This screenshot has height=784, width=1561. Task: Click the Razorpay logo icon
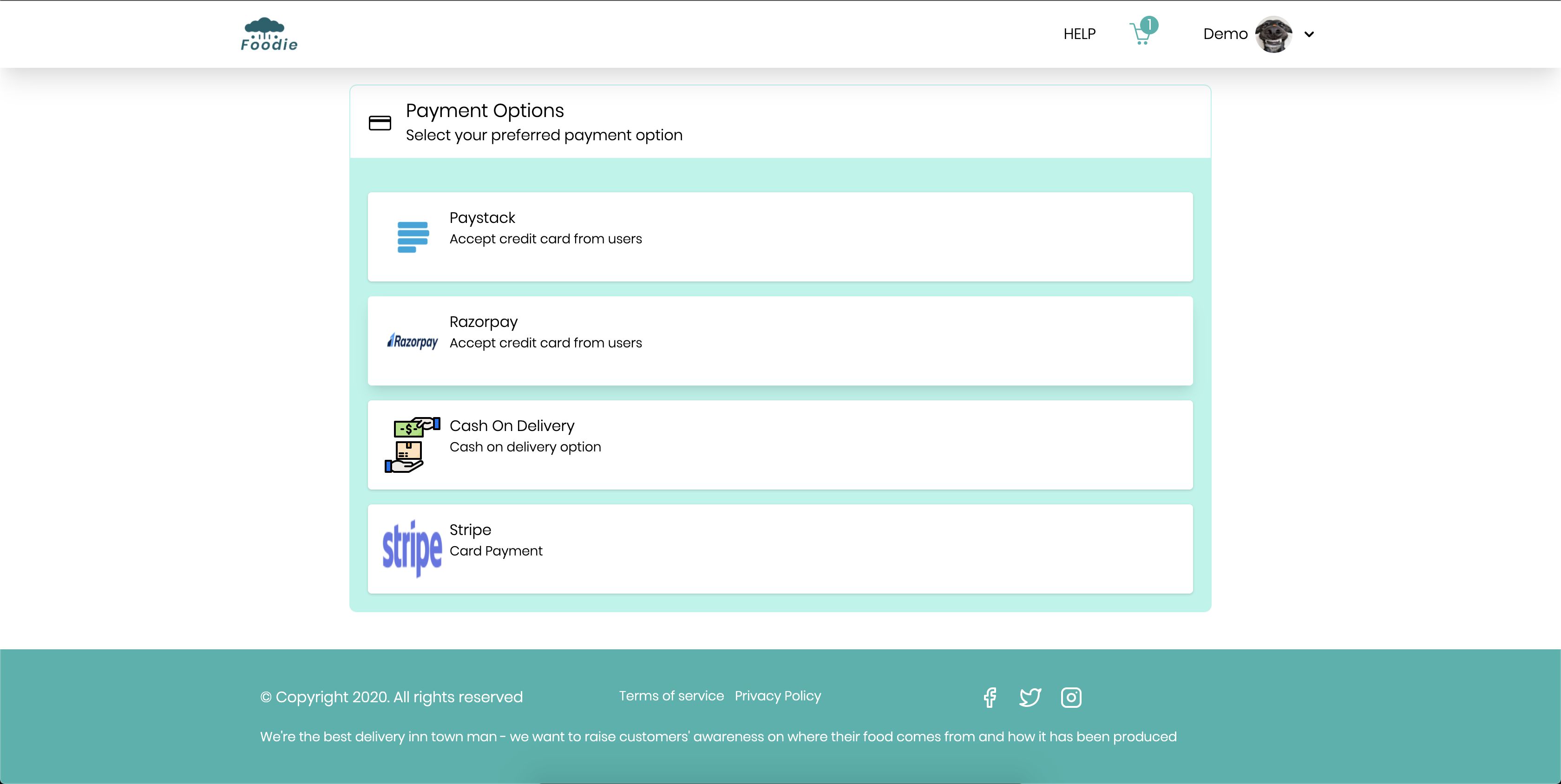coord(413,342)
